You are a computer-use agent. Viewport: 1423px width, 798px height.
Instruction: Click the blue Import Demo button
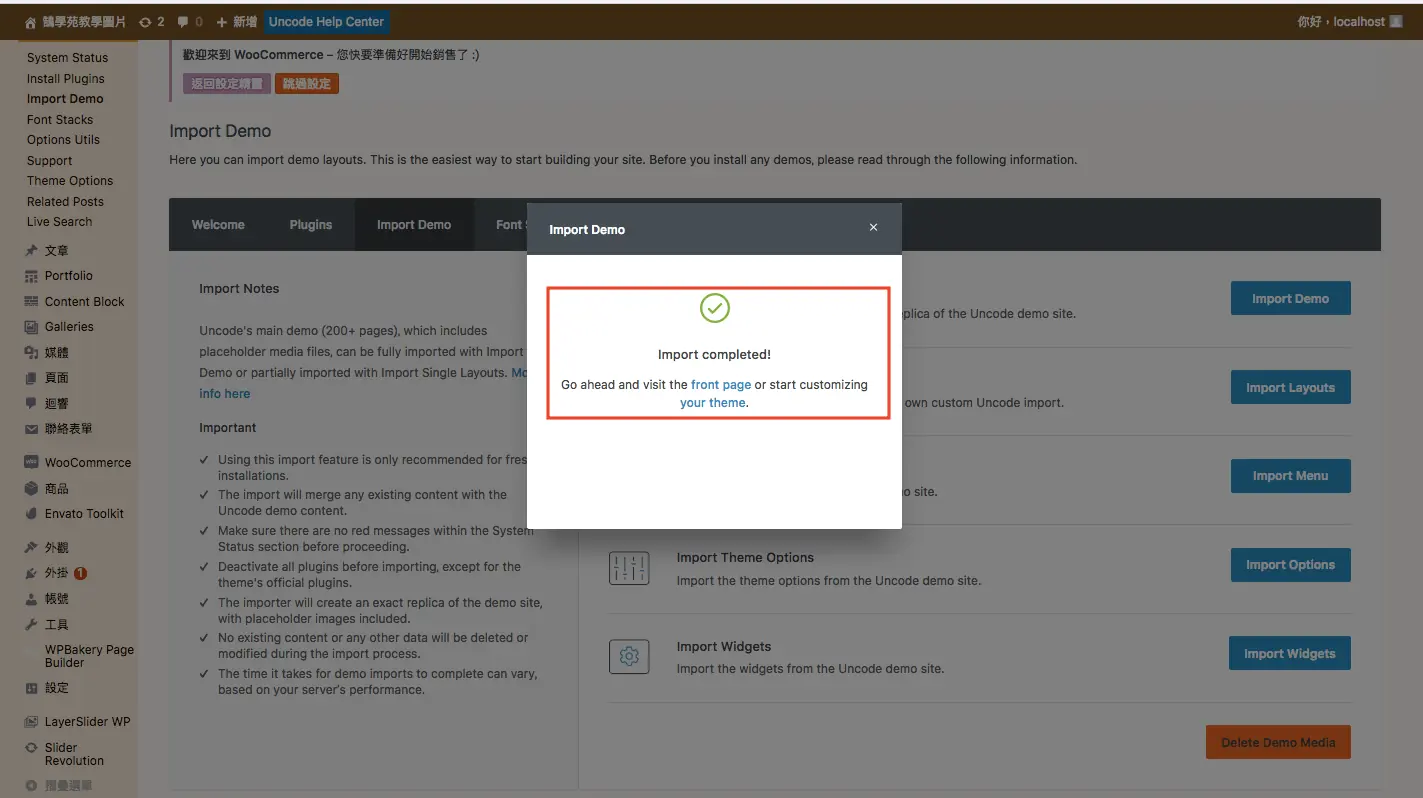point(1290,298)
